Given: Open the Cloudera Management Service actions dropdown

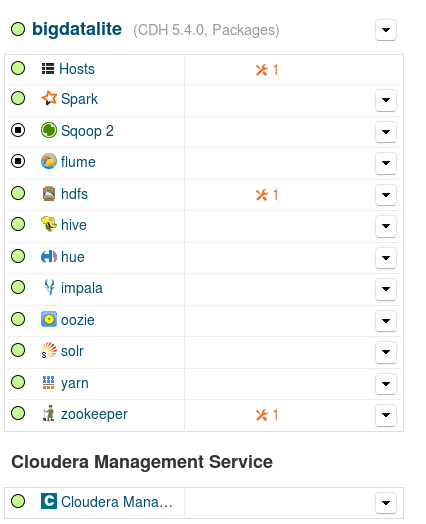Looking at the screenshot, I should coord(386,503).
